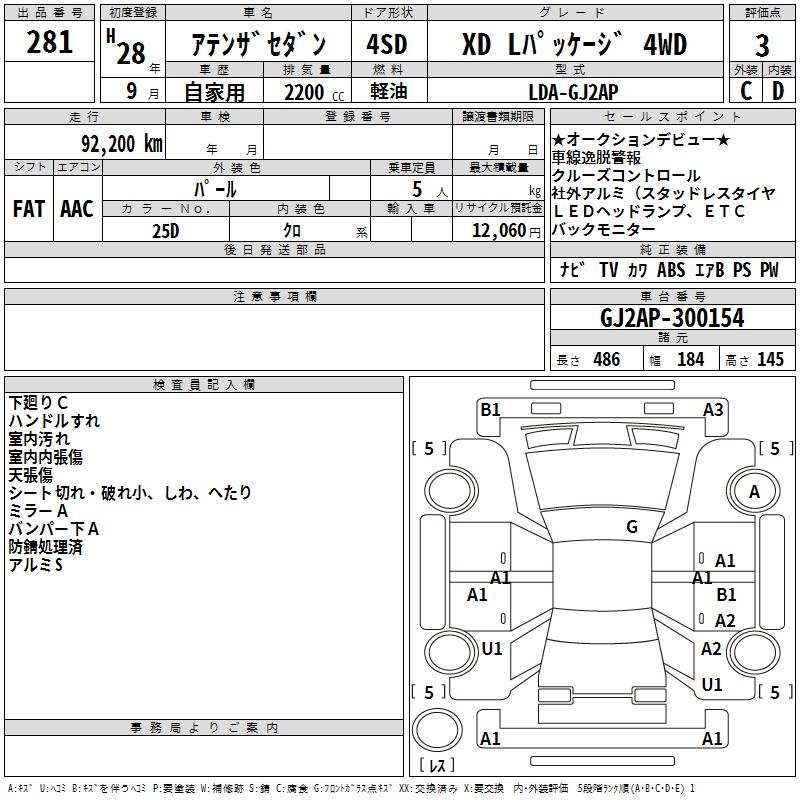
Task: Select the exterior color 'パール'
Action: [215, 189]
